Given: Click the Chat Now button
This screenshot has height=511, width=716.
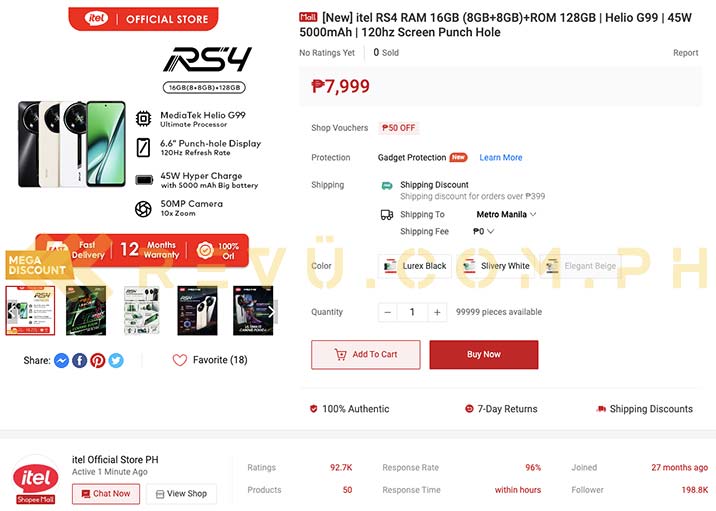Looking at the screenshot, I should click(106, 494).
